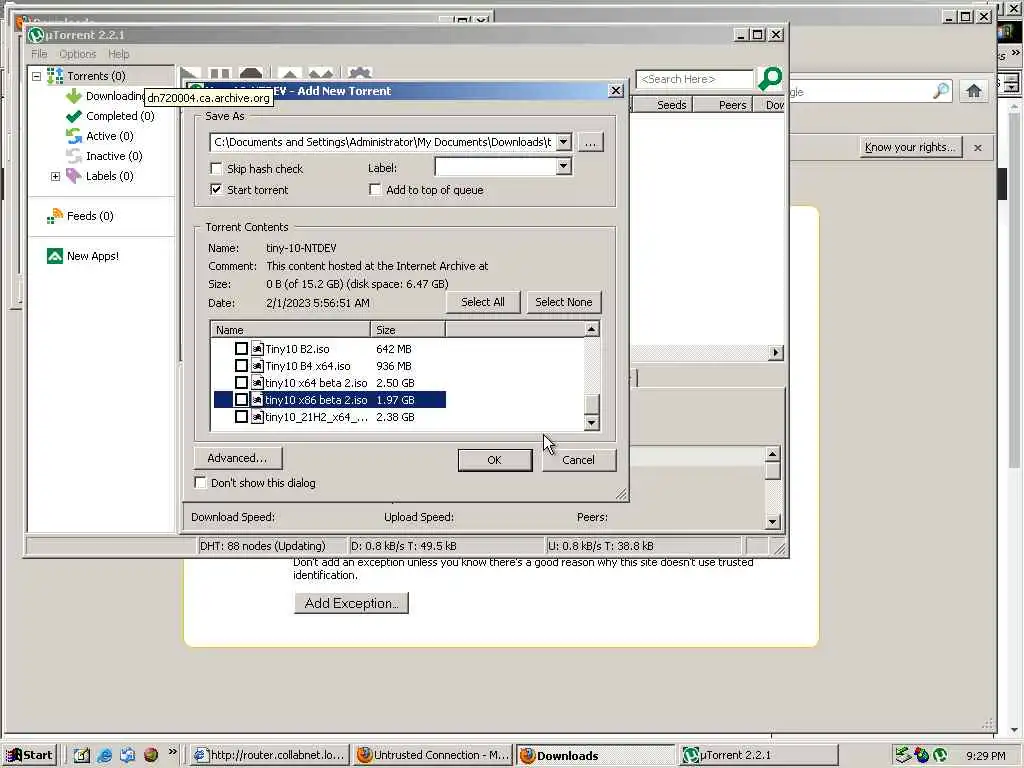This screenshot has height=768, width=1024.
Task: Click the Move Up Queue toolbar icon
Action: tap(289, 74)
